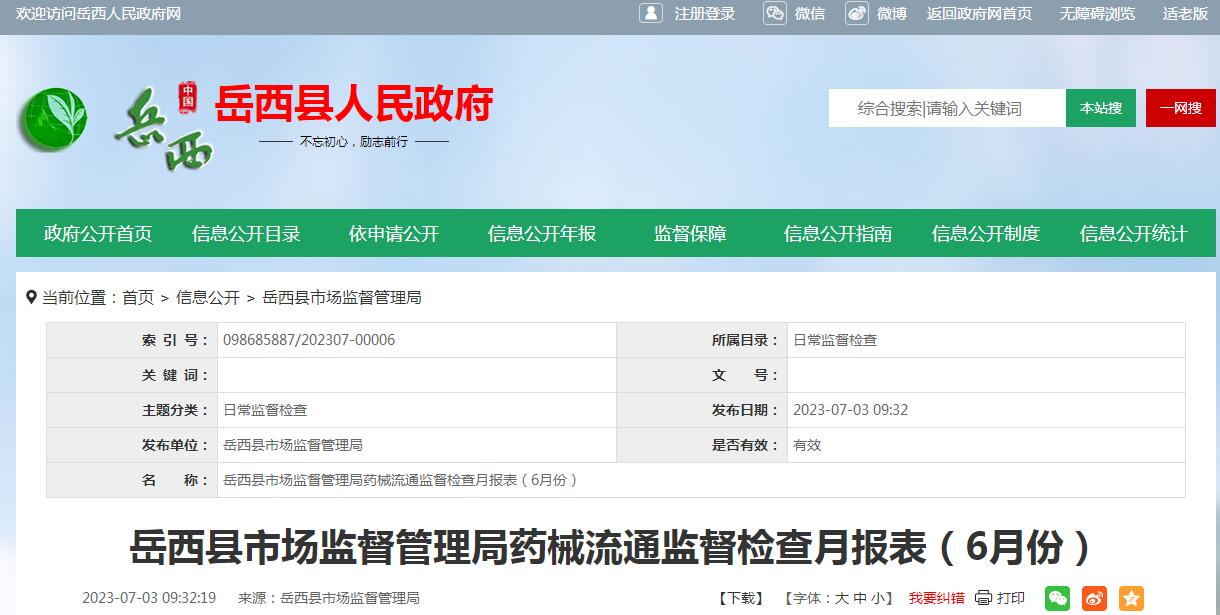Open the 微信 icon in the top bar
Viewport: 1220px width, 615px height.
pyautogui.click(x=775, y=14)
